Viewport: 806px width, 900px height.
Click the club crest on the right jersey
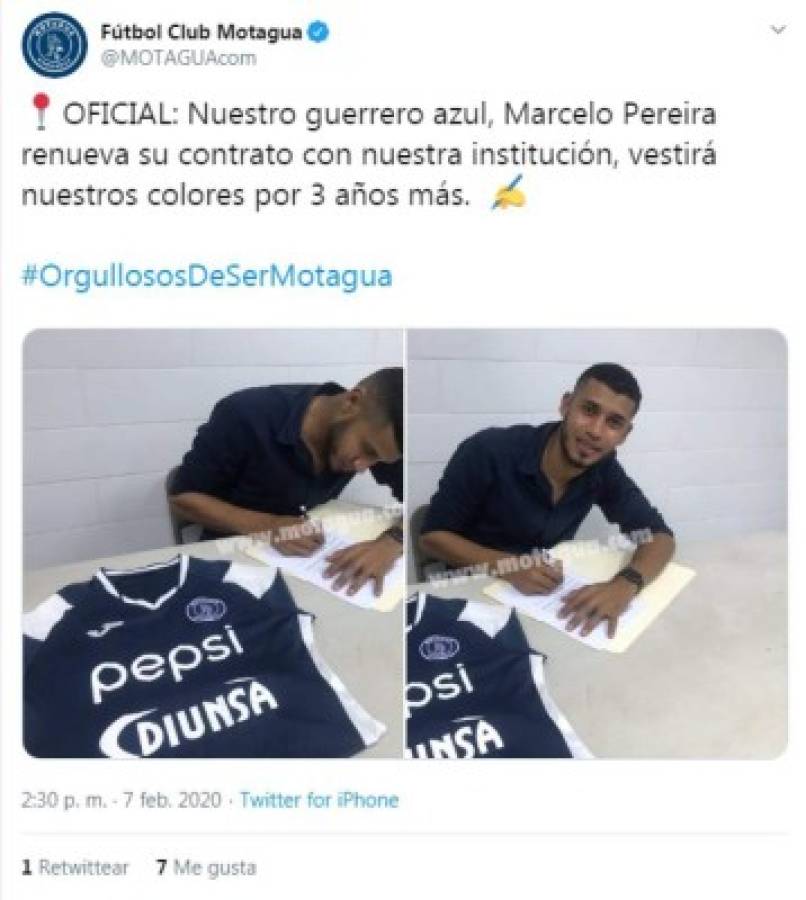(x=439, y=647)
